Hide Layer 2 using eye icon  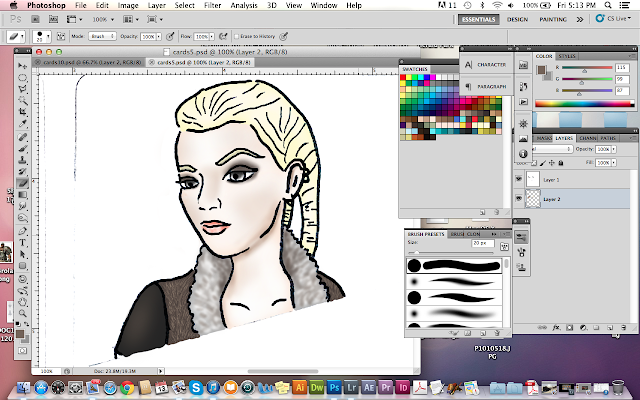519,198
